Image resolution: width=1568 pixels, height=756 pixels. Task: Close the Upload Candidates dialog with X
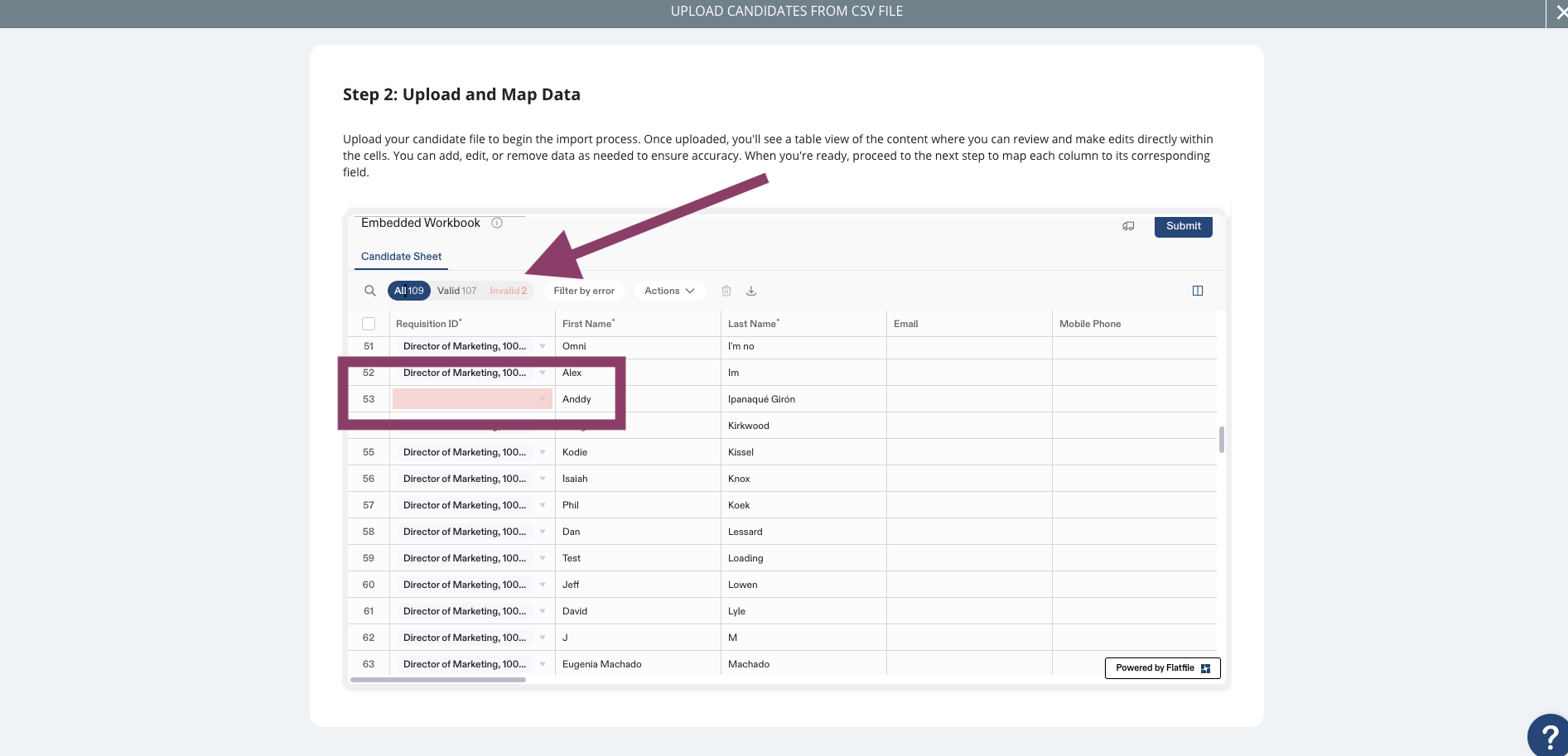[x=1560, y=12]
